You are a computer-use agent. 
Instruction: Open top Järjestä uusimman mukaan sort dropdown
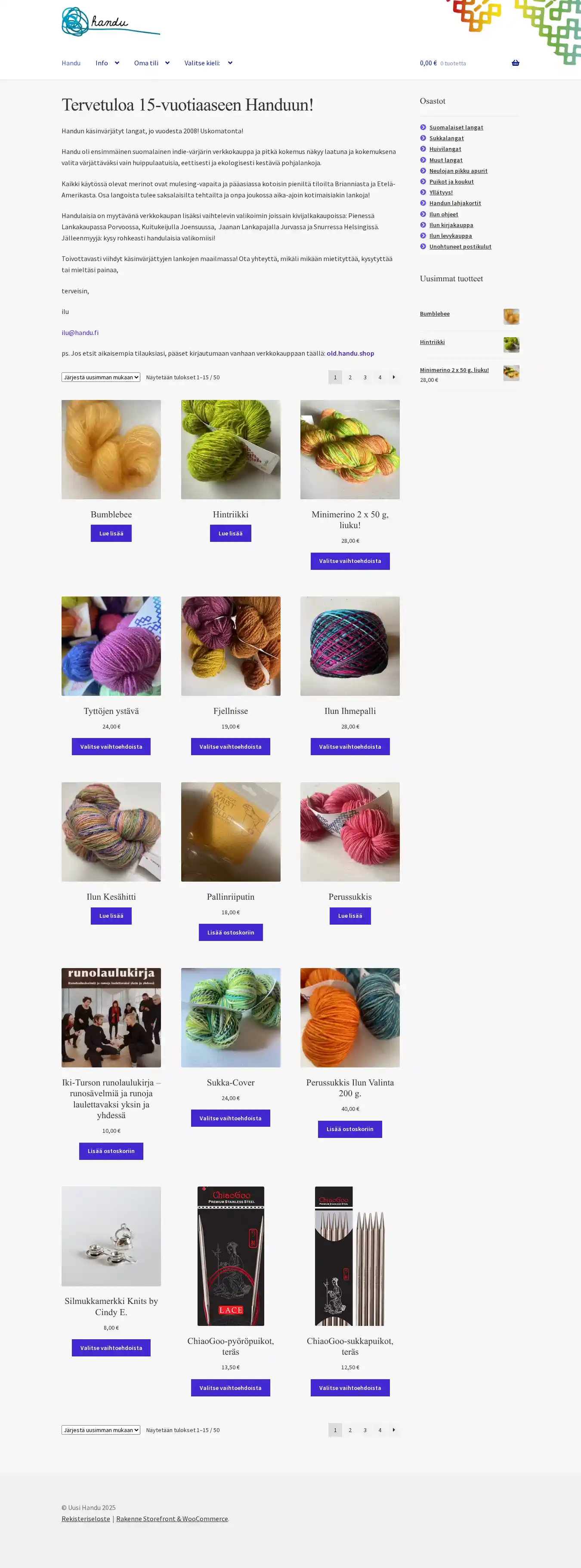(x=101, y=378)
